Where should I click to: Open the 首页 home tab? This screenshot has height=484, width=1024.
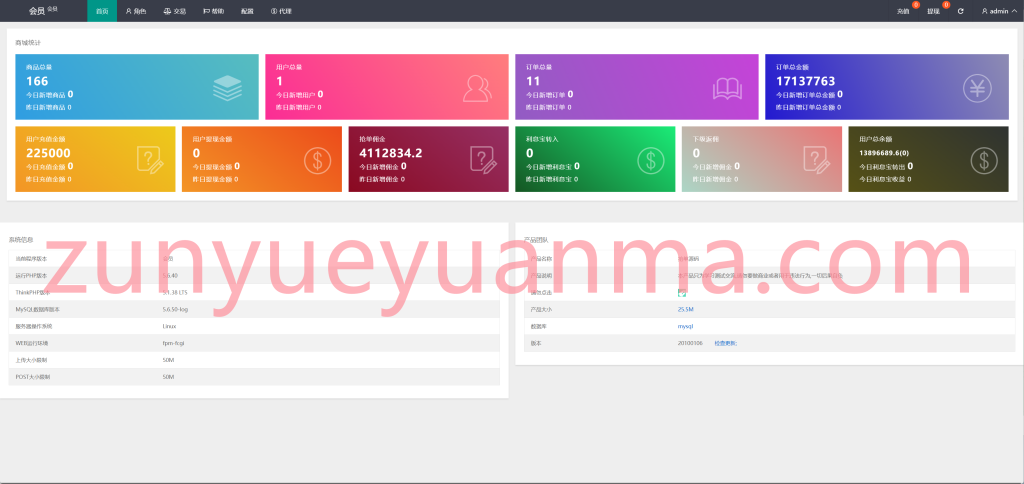[x=102, y=11]
